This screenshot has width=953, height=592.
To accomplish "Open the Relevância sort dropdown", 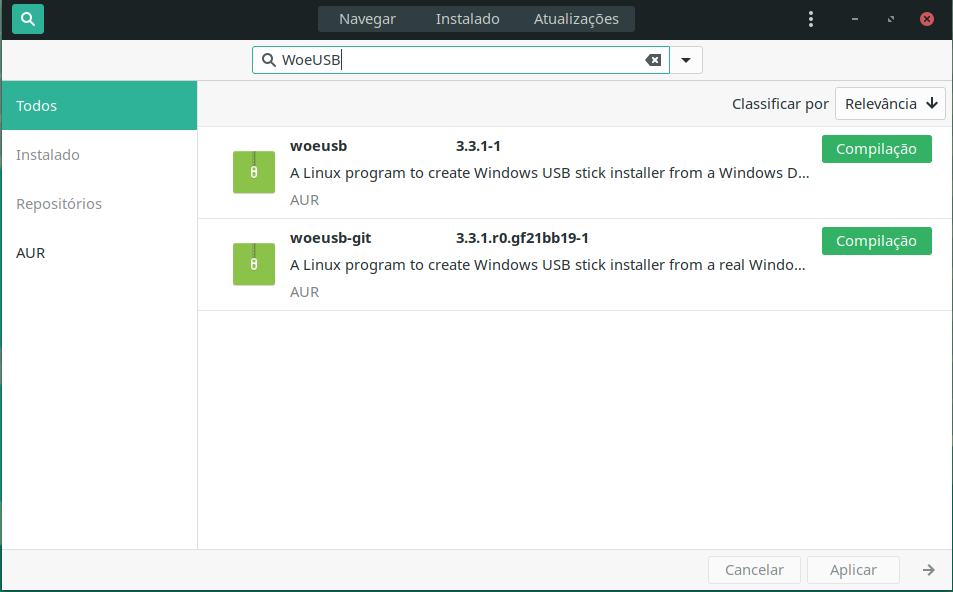I will tap(890, 104).
